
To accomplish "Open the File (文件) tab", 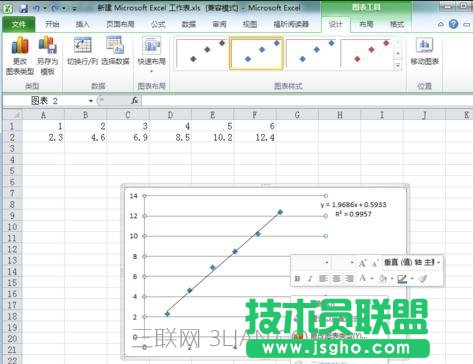I will 19,24.
